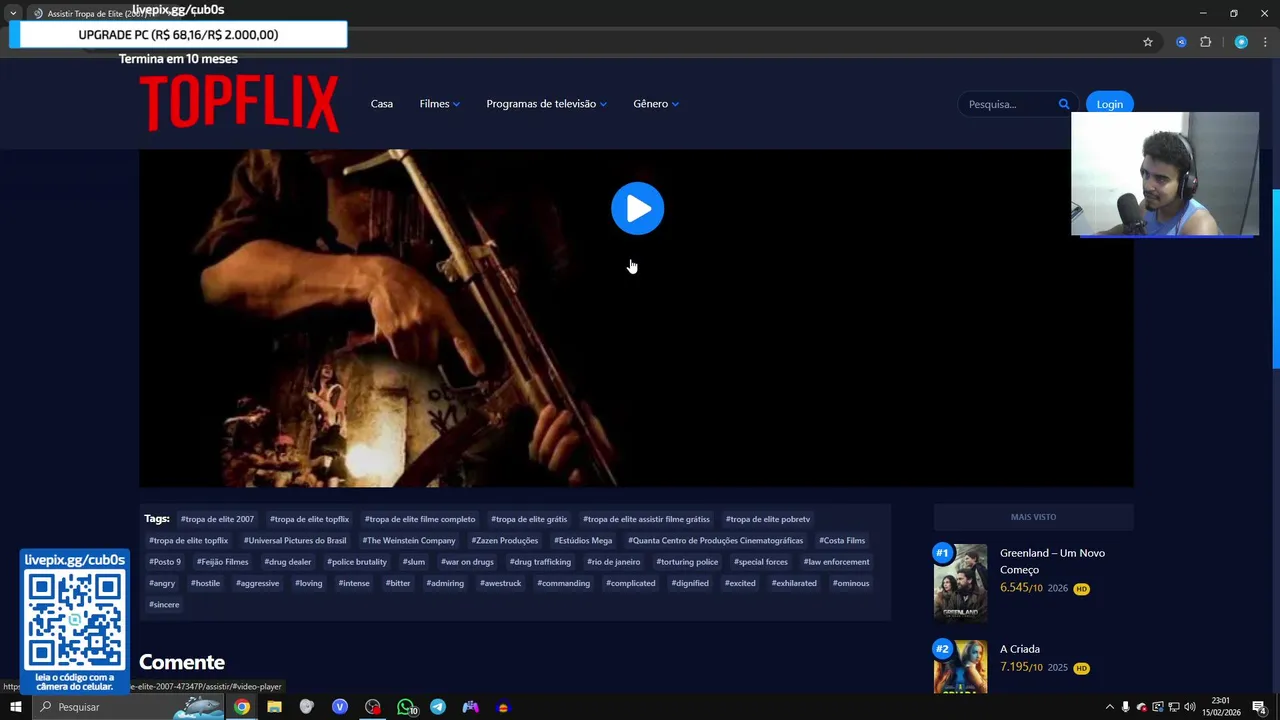Screen dimensions: 1280x720
Task: Open the Chrome extensions puzzle icon
Action: pos(1205,42)
